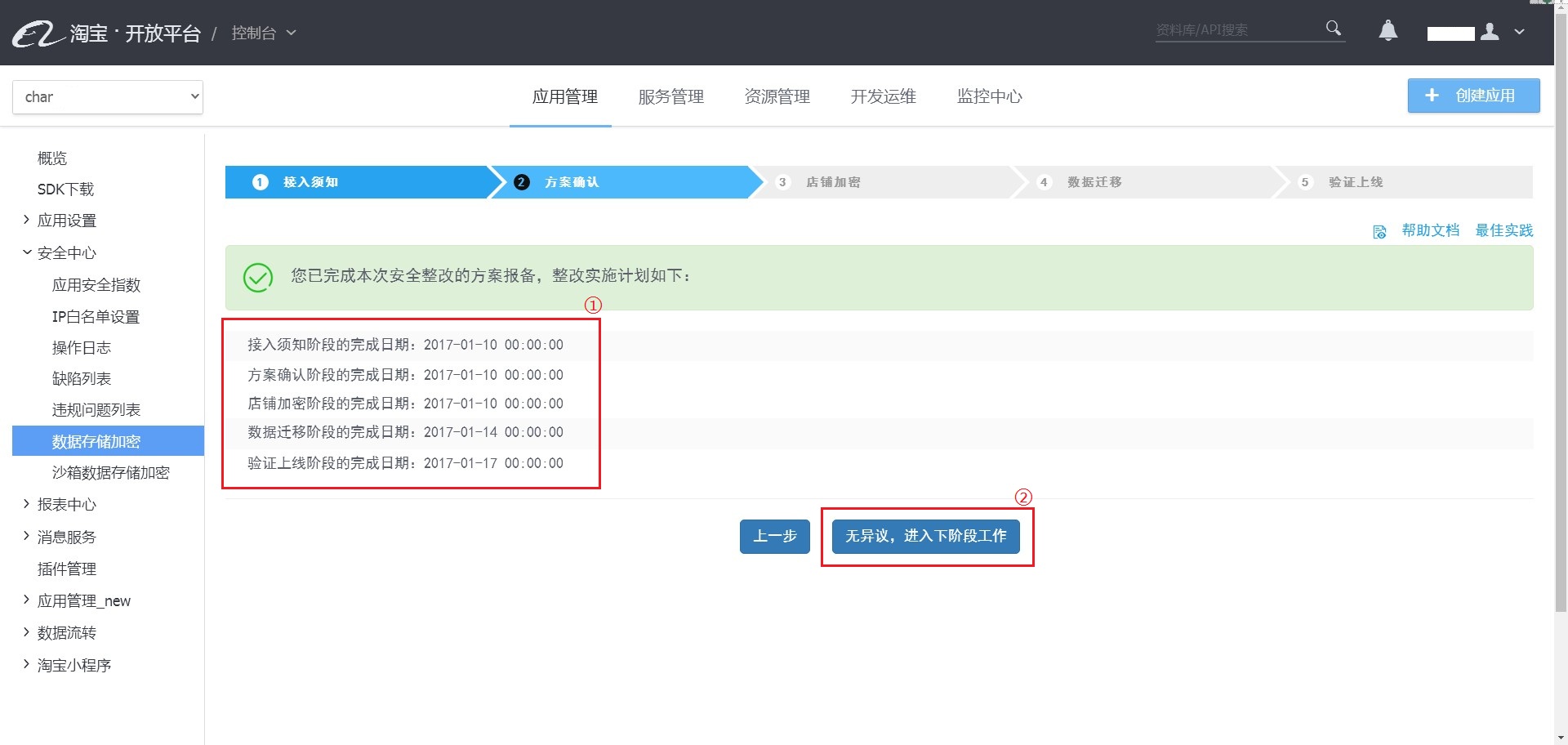Click the search magnifier icon
Image resolution: width=1568 pixels, height=745 pixels.
(x=1333, y=29)
